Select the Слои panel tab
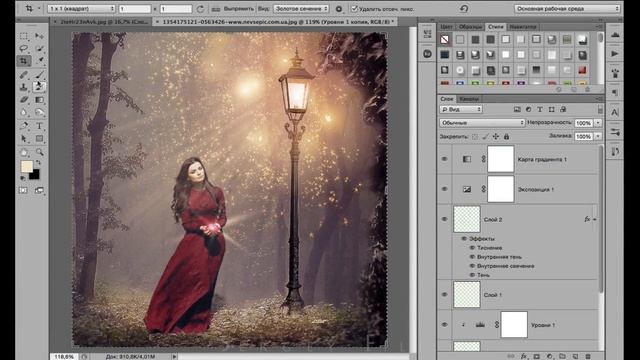This screenshot has width=640, height=360. (447, 99)
